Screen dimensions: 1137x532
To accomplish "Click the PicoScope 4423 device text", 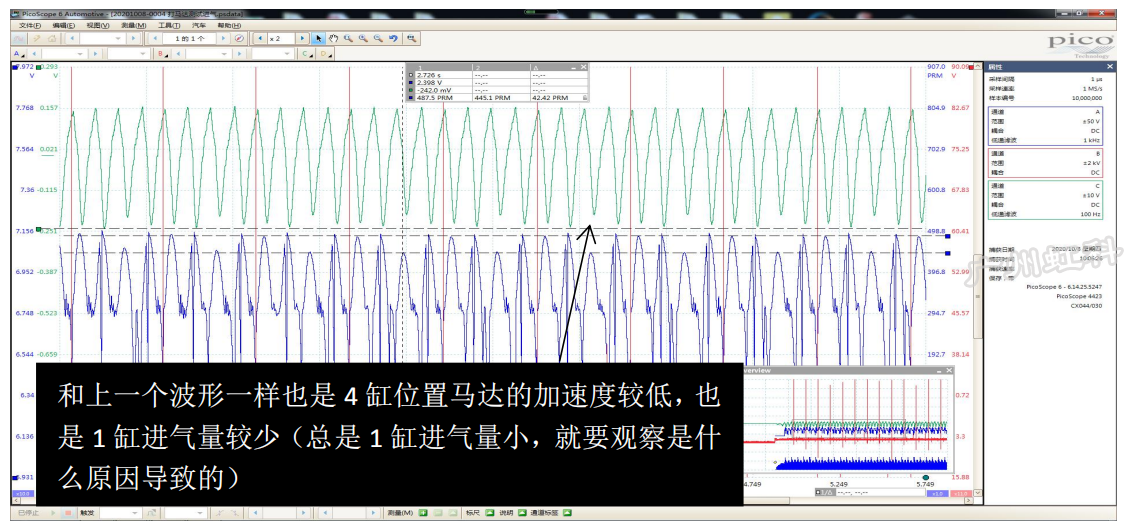I will point(1080,296).
